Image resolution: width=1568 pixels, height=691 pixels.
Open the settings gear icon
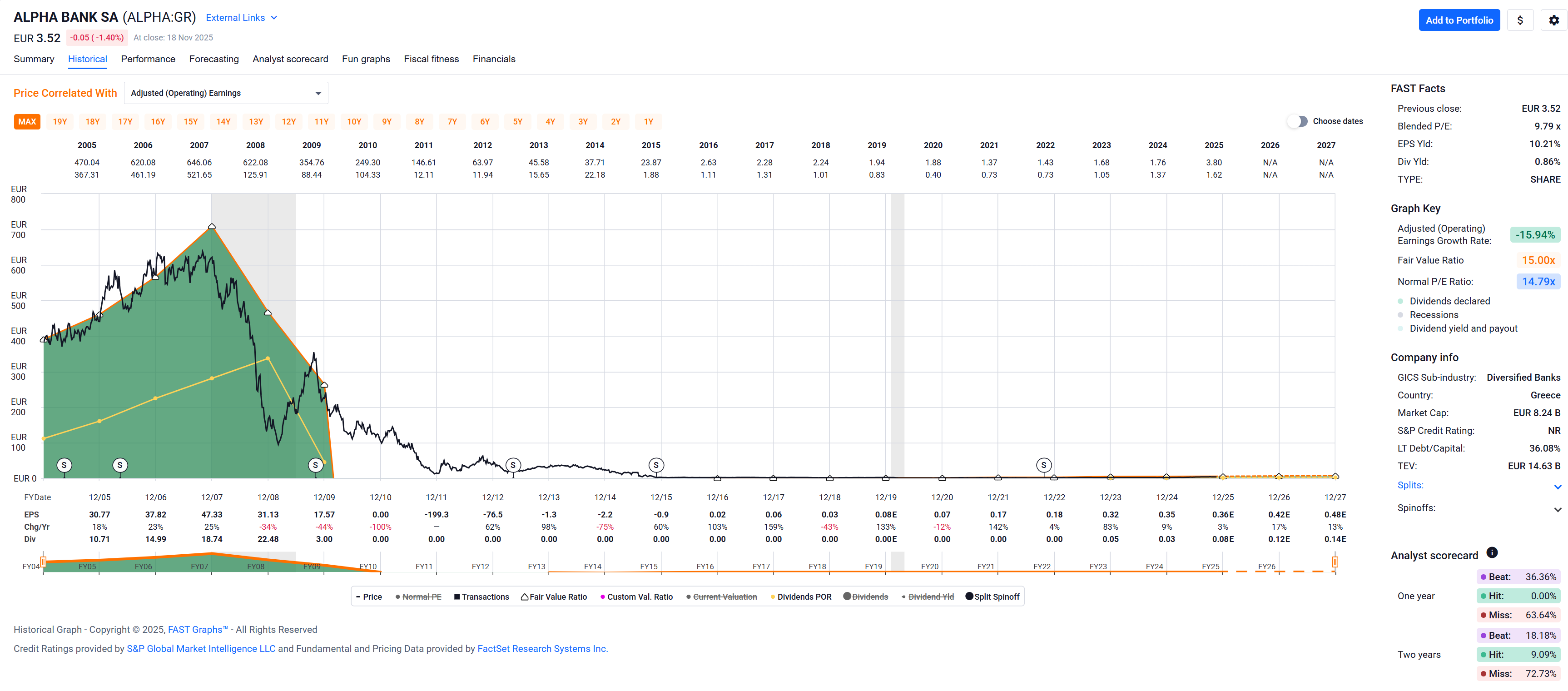(1553, 20)
